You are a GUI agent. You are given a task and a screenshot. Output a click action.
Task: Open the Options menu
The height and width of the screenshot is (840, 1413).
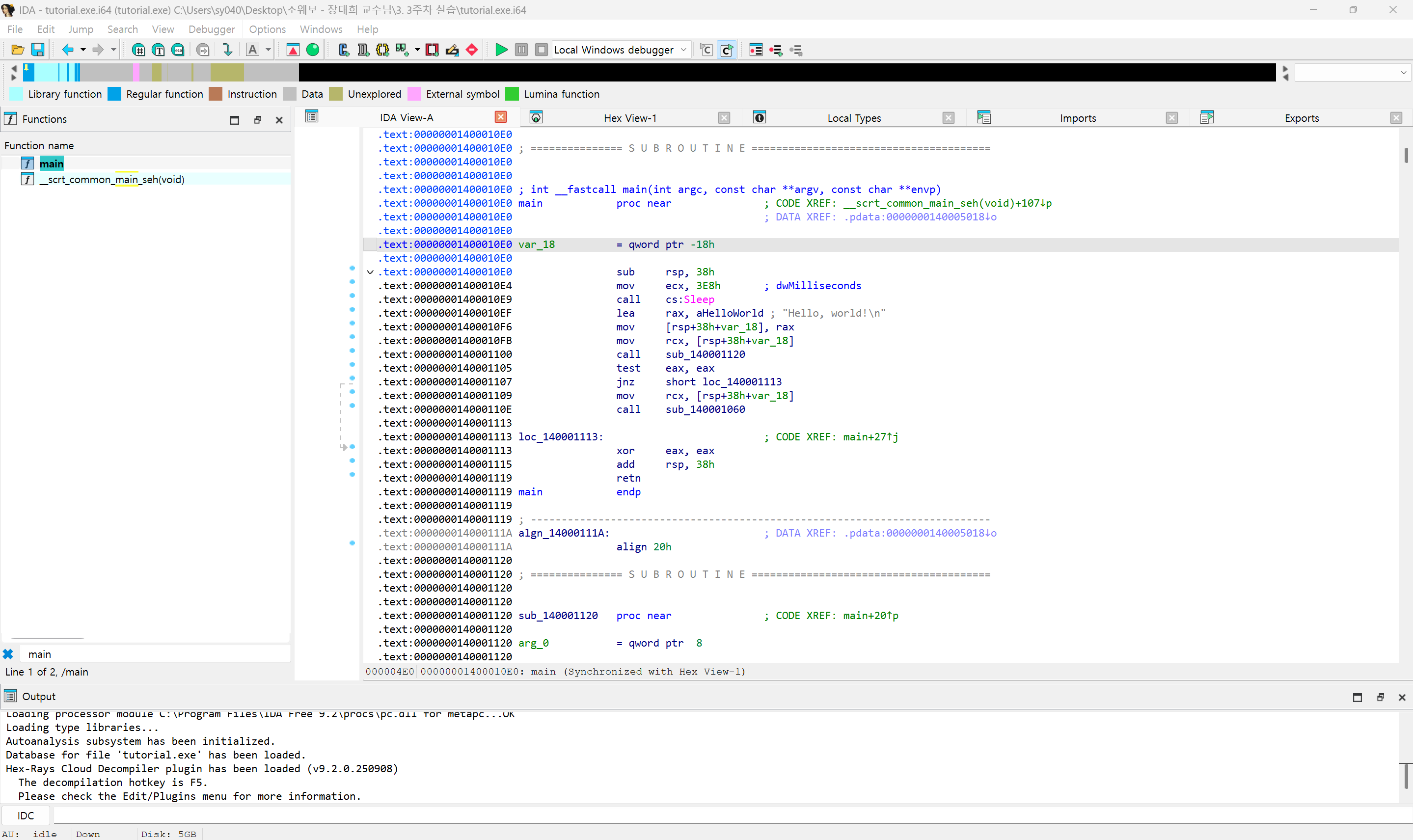coord(267,29)
